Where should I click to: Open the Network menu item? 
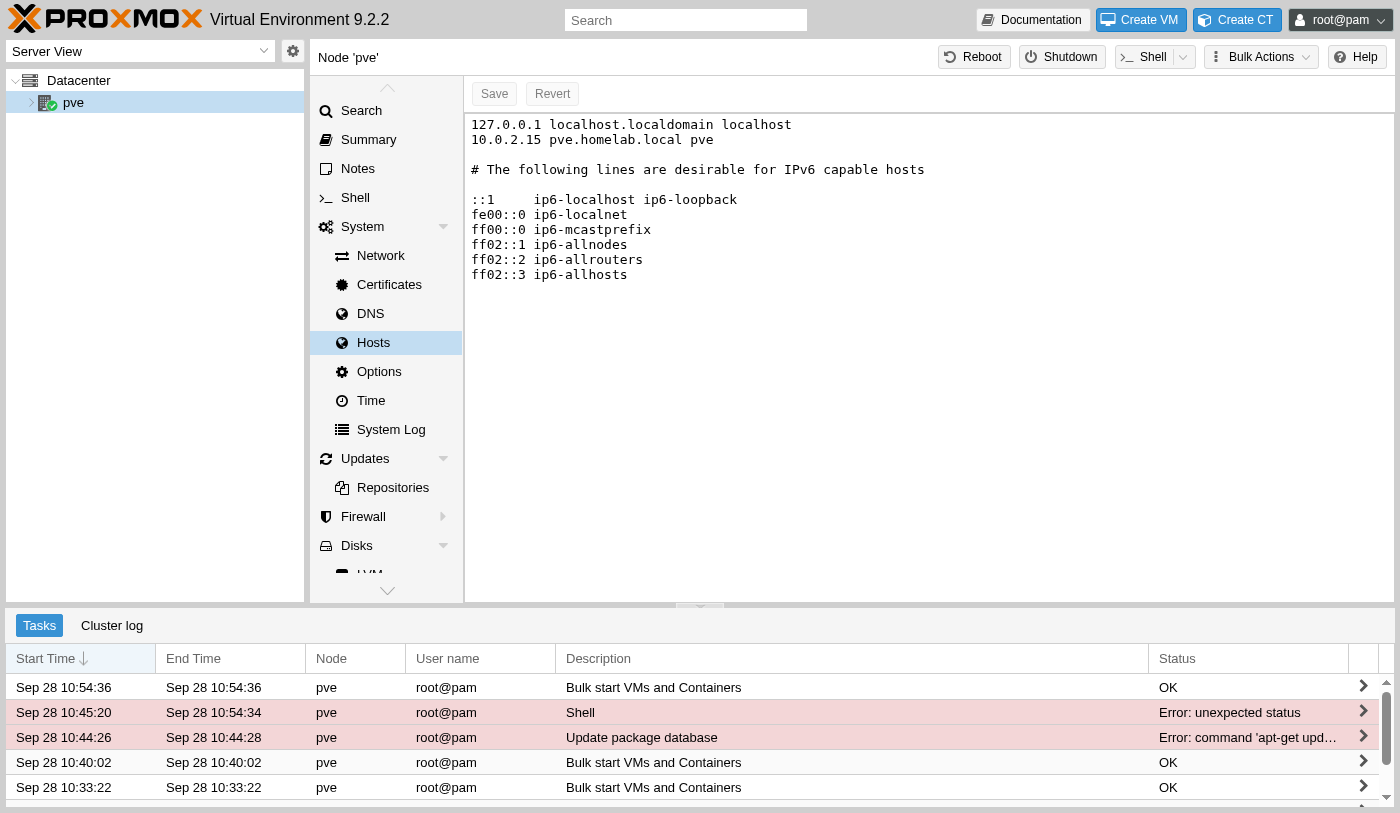pyautogui.click(x=386, y=256)
